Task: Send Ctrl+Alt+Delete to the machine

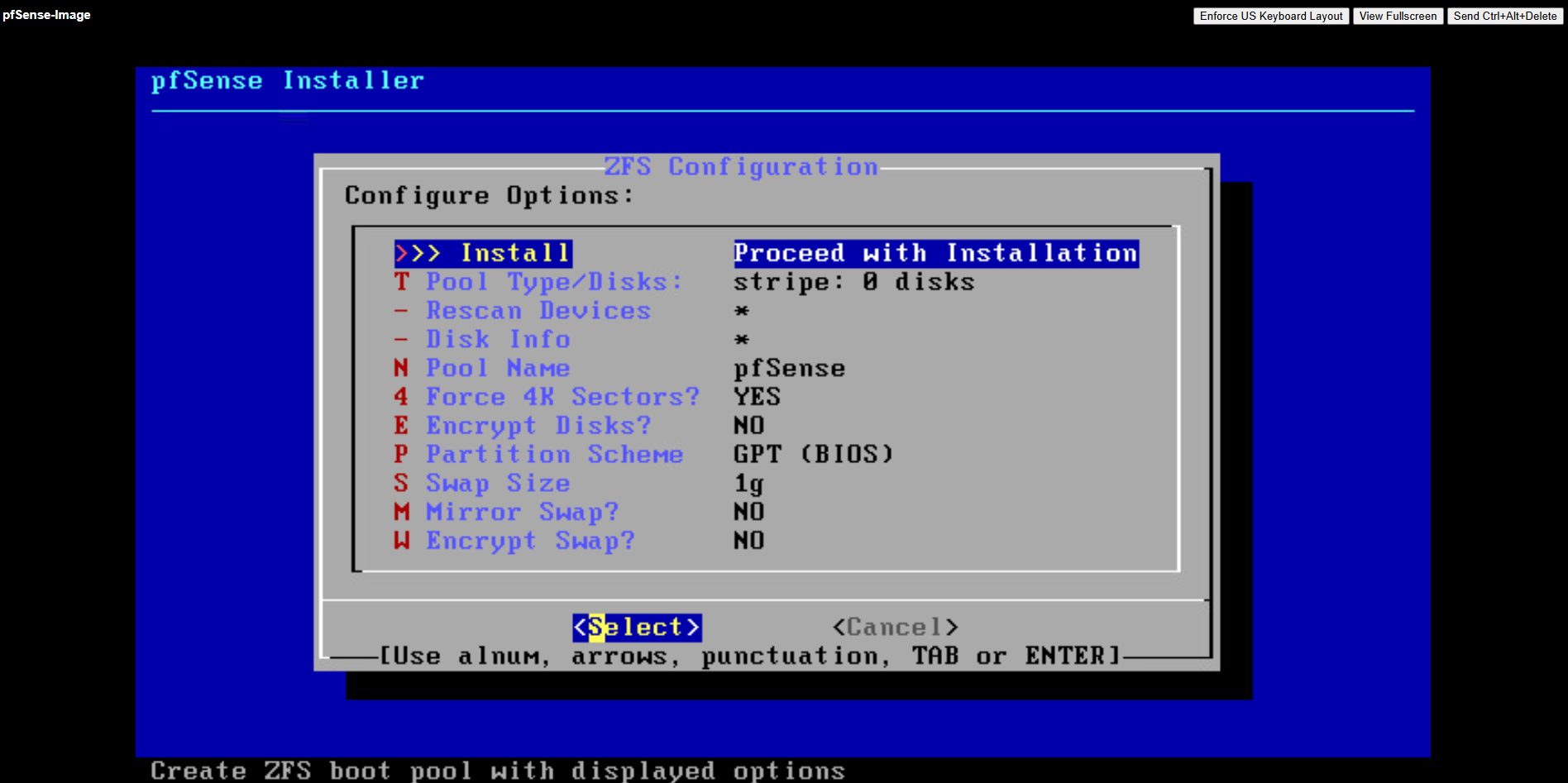Action: point(1505,16)
